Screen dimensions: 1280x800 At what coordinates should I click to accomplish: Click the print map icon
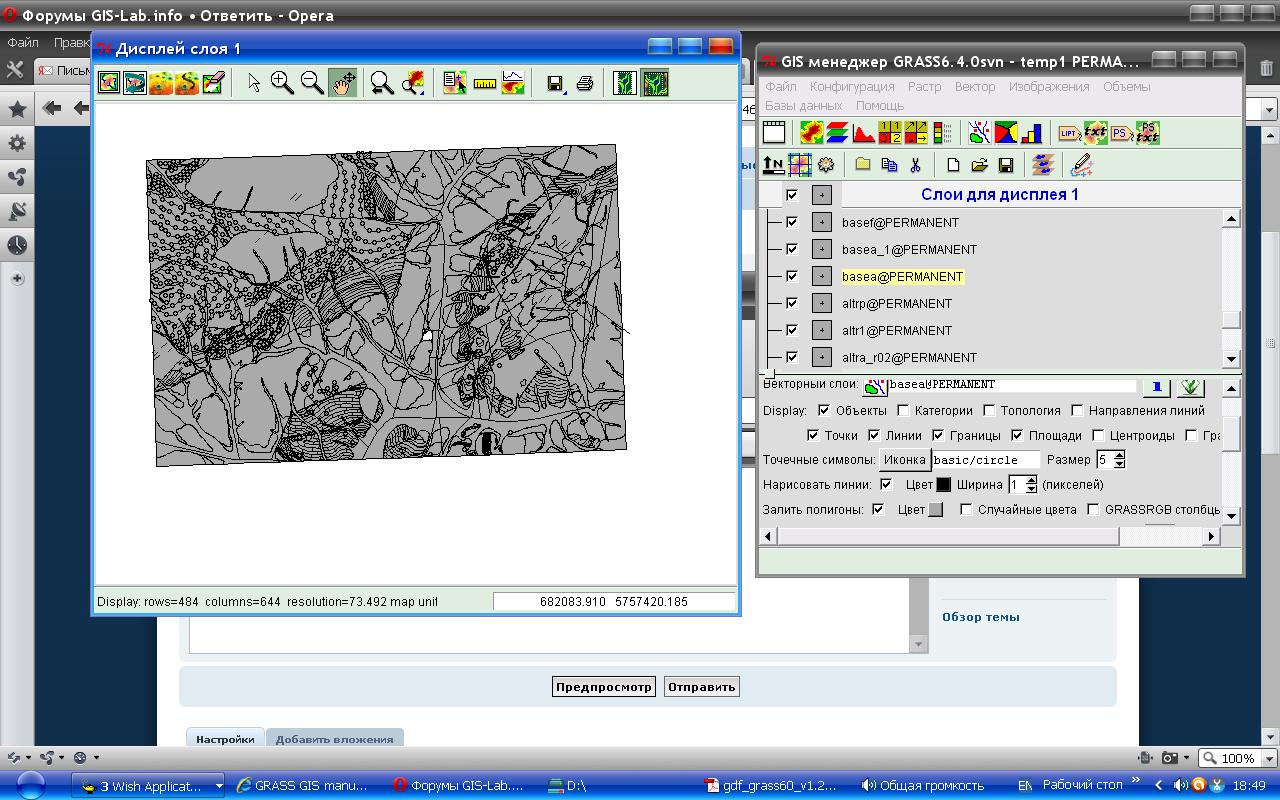(x=585, y=83)
